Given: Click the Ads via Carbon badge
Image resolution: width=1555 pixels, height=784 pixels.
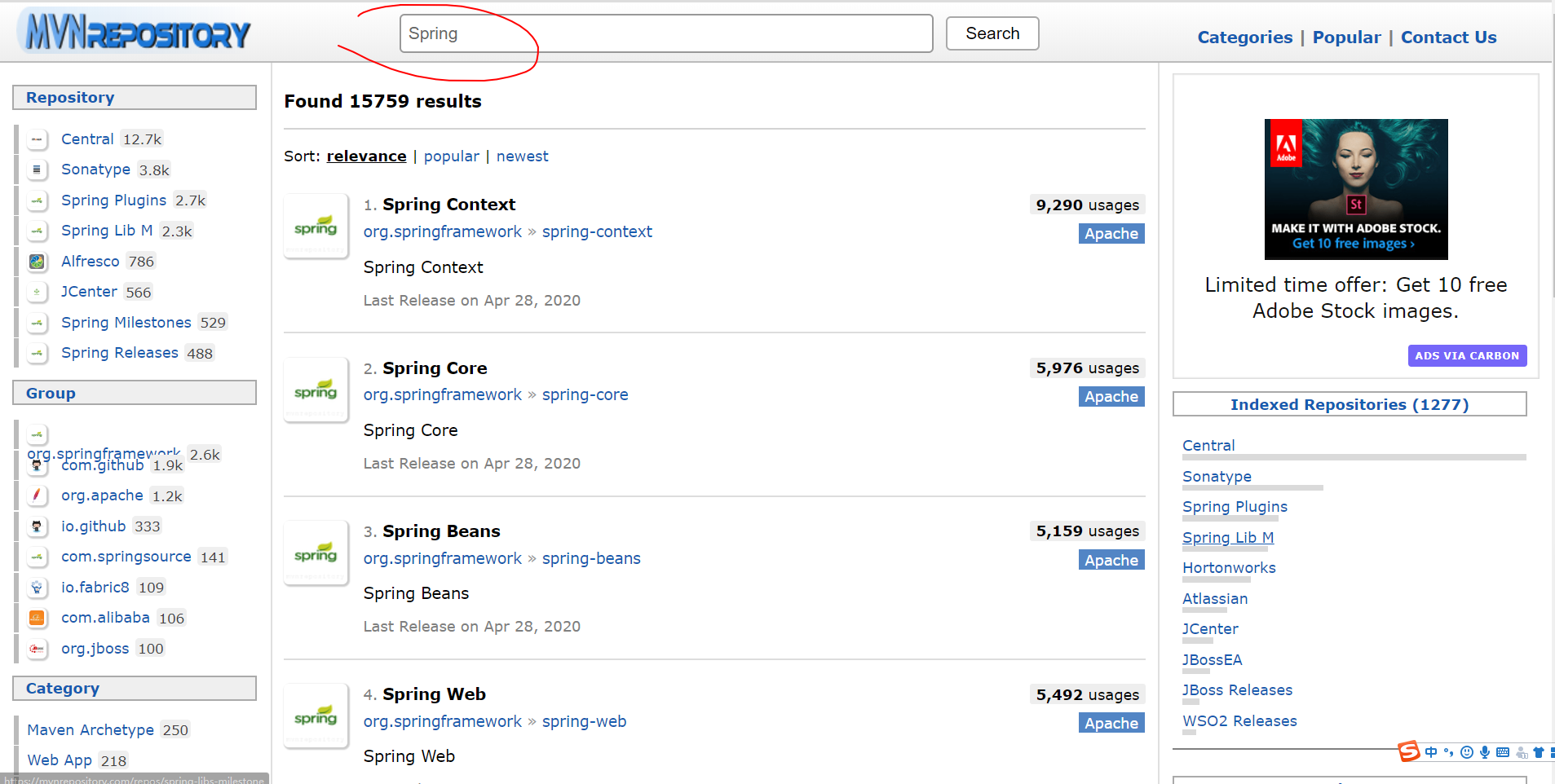Looking at the screenshot, I should click(1467, 356).
